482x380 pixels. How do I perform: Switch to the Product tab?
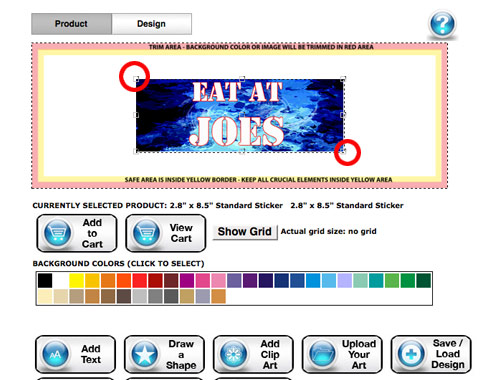(x=71, y=24)
